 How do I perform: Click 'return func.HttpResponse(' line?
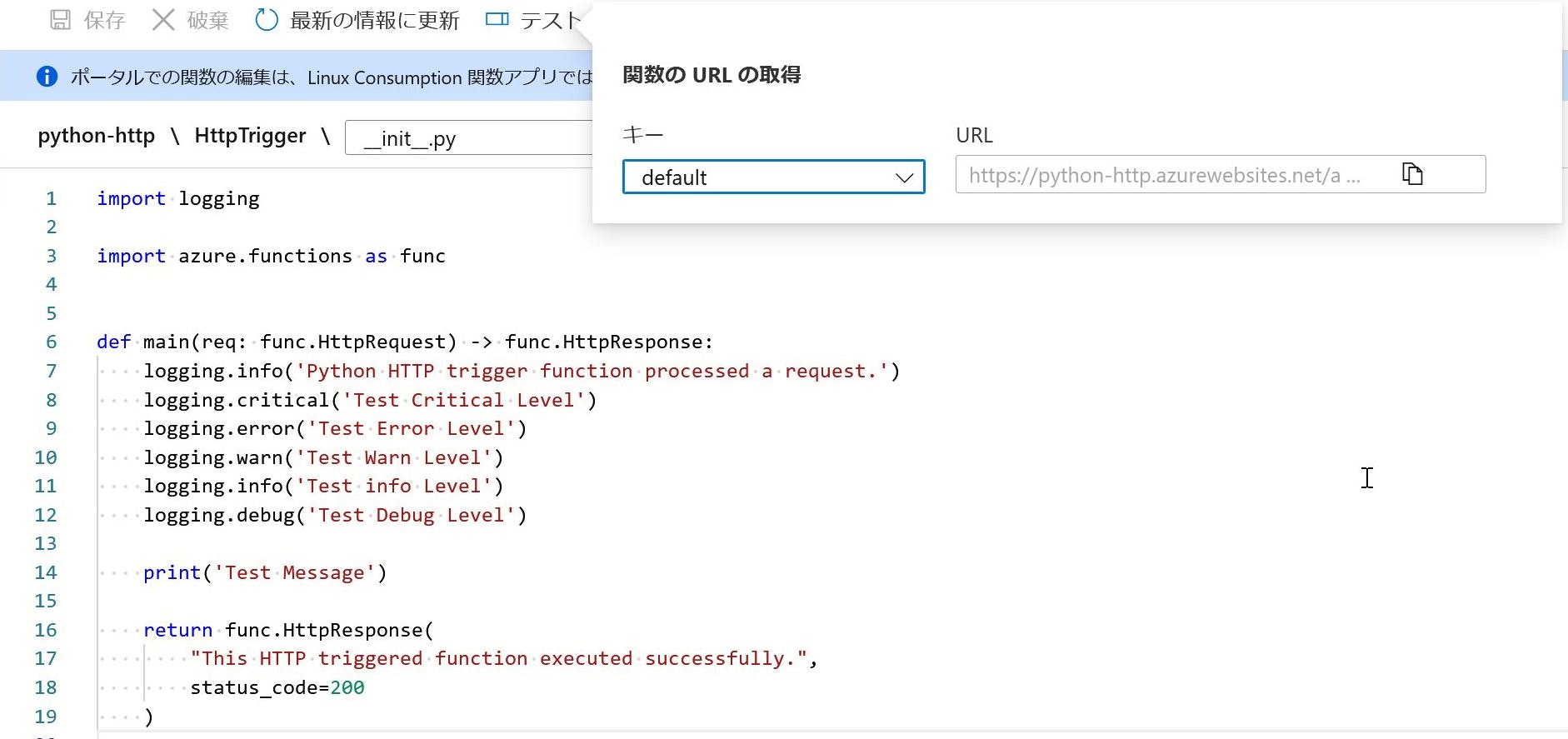click(288, 630)
